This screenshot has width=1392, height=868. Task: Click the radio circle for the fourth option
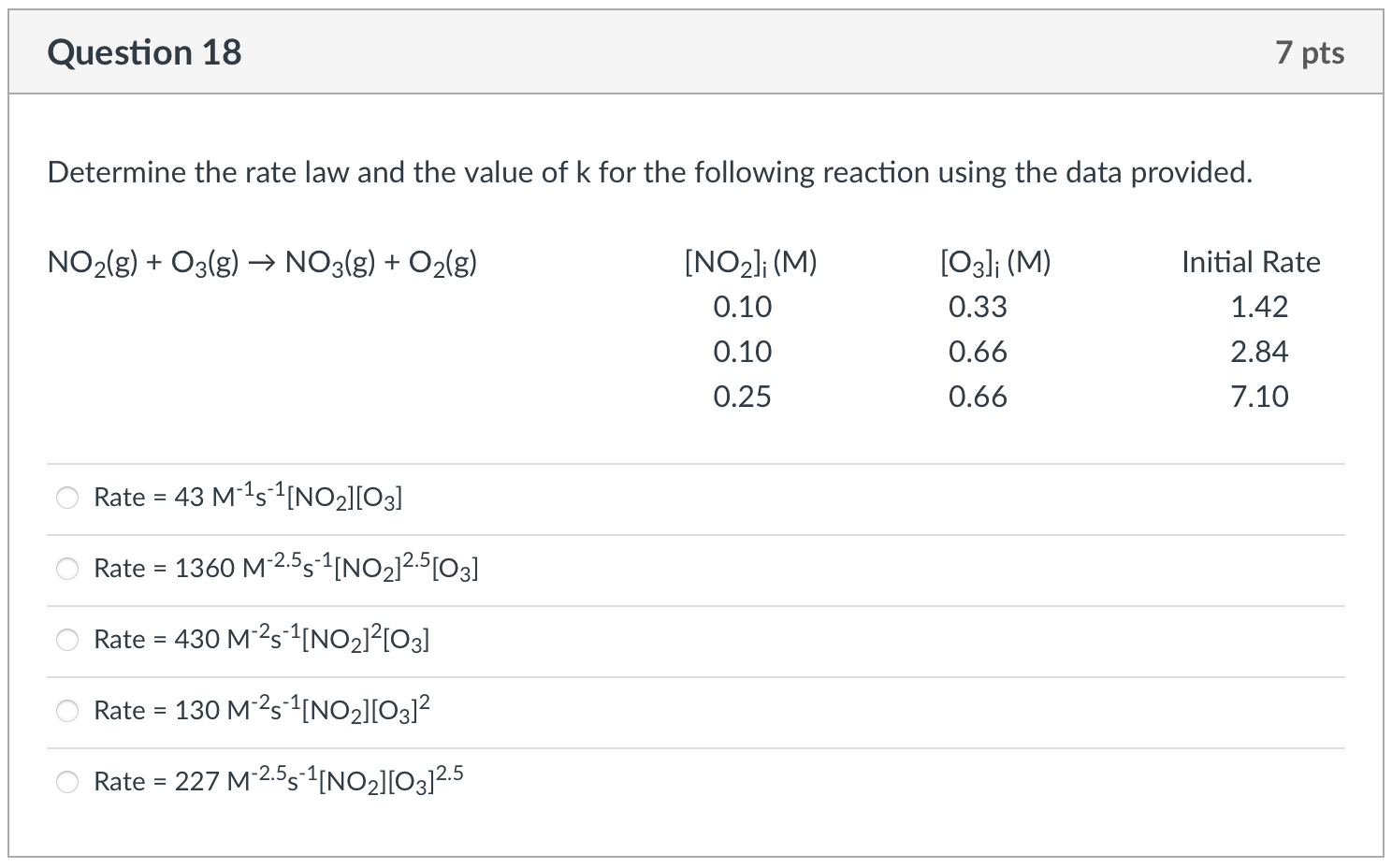[x=66, y=711]
